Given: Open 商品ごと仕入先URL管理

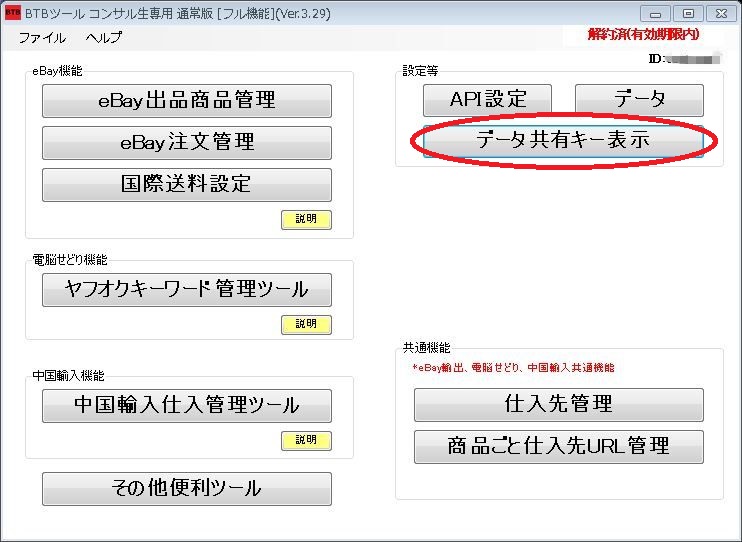Looking at the screenshot, I should (559, 446).
